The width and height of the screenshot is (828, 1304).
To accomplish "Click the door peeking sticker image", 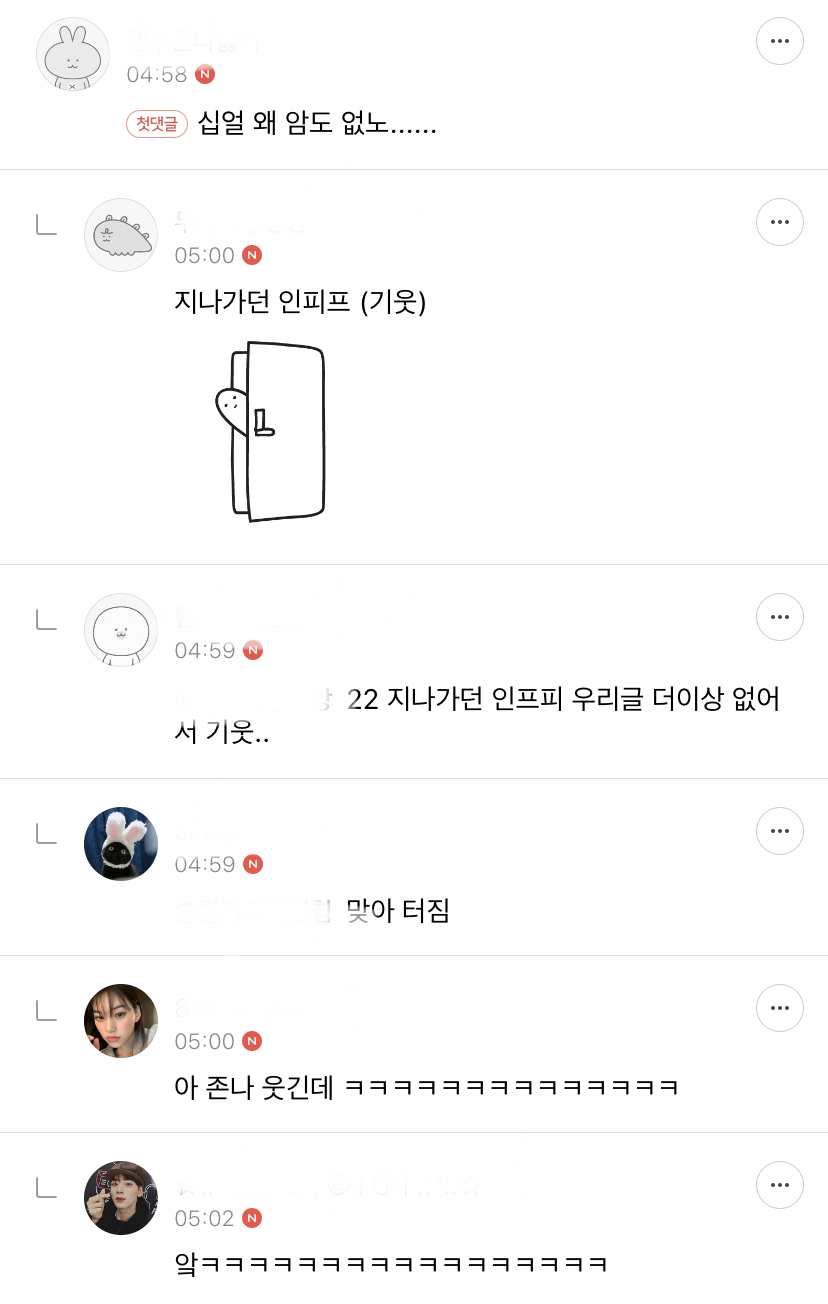I will [x=271, y=432].
